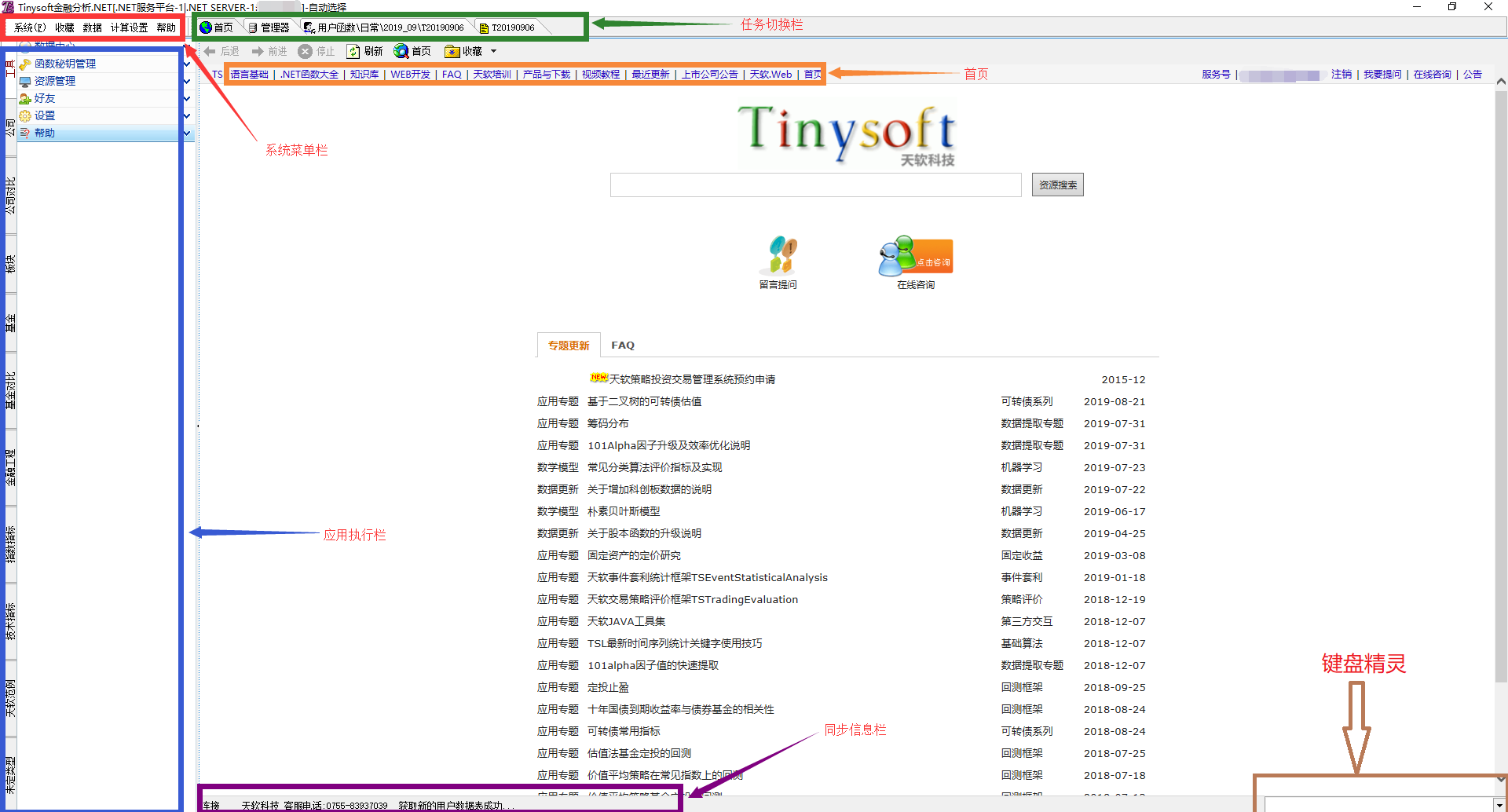
Task: Click the 前进 forward arrow in toolbar
Action: point(258,51)
